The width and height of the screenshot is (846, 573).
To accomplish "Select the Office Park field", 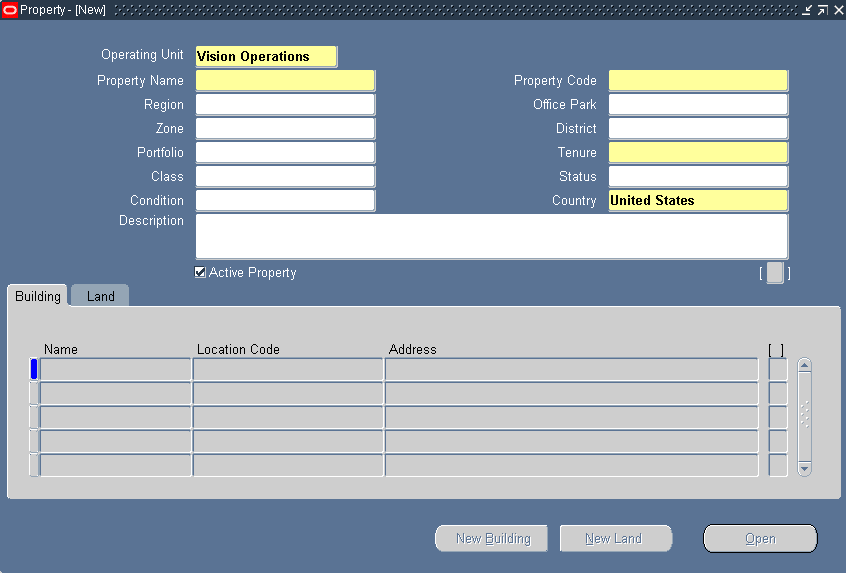I will click(x=698, y=105).
